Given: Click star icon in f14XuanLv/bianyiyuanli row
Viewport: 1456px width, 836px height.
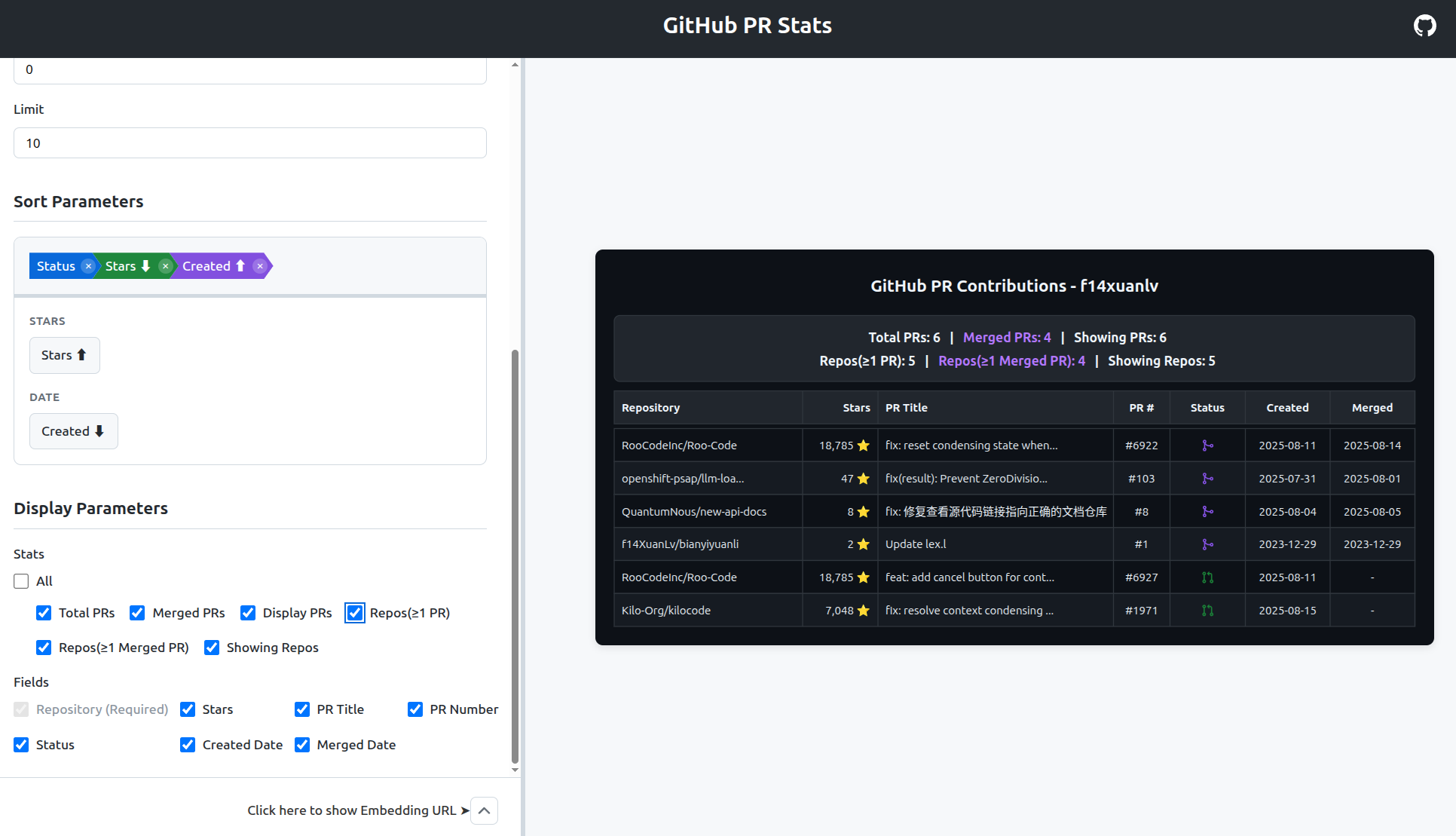Looking at the screenshot, I should pos(864,544).
